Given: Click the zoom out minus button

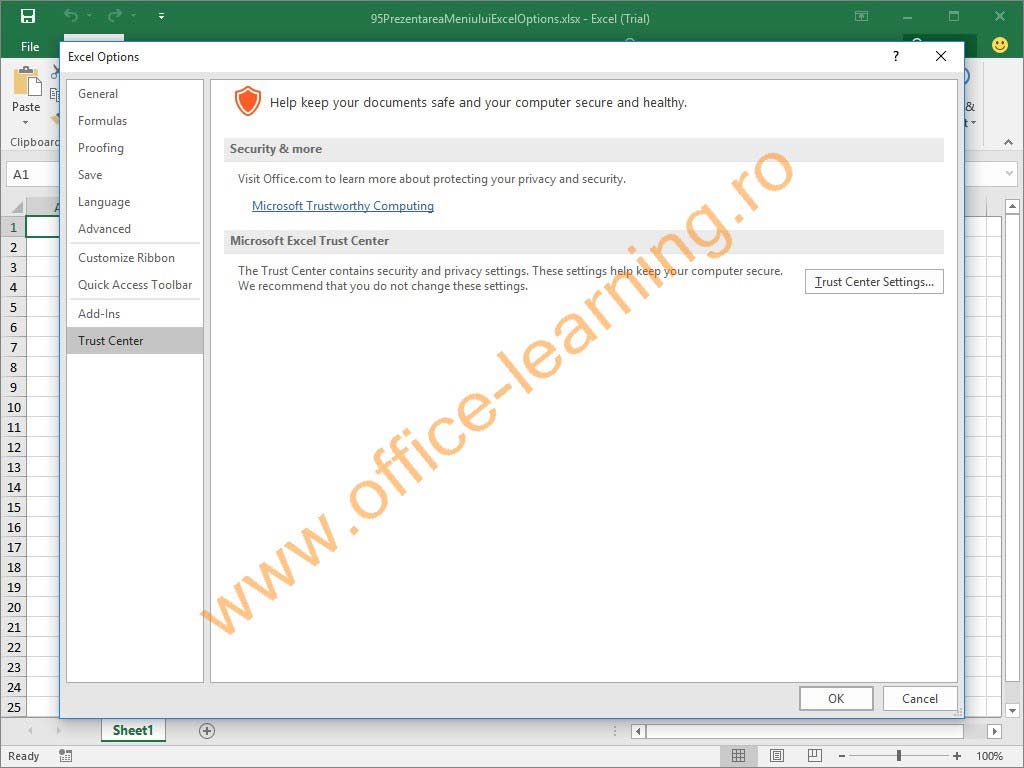Looking at the screenshot, I should pos(842,756).
